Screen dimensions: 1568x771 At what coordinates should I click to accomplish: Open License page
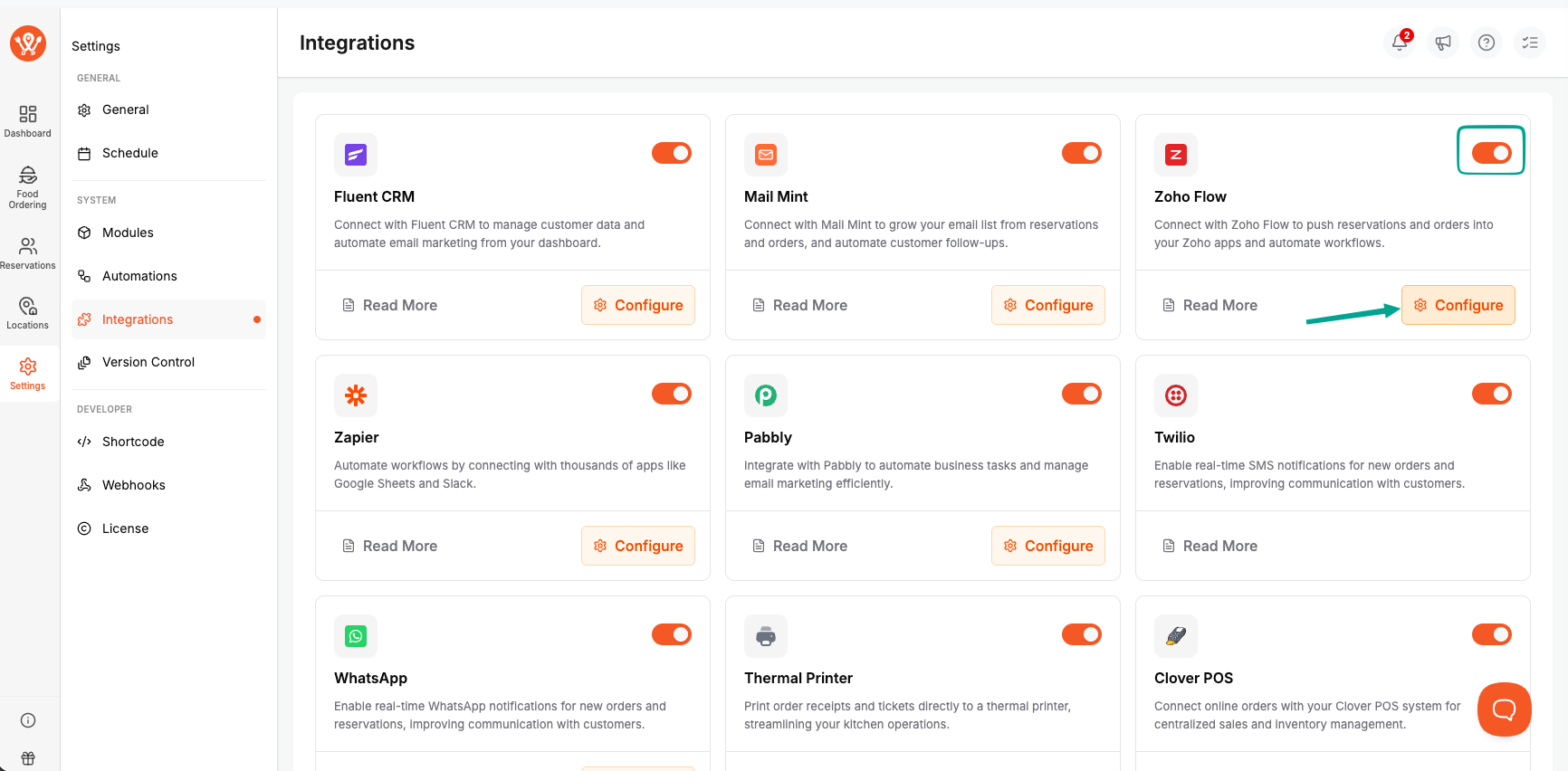[x=168, y=528]
